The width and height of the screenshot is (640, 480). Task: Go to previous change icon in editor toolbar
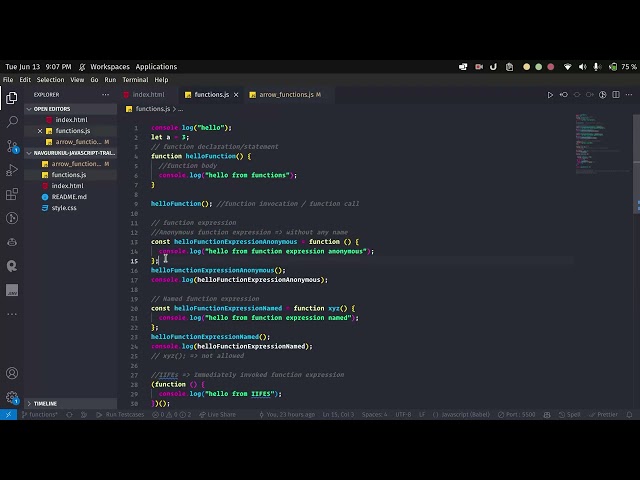pos(564,95)
